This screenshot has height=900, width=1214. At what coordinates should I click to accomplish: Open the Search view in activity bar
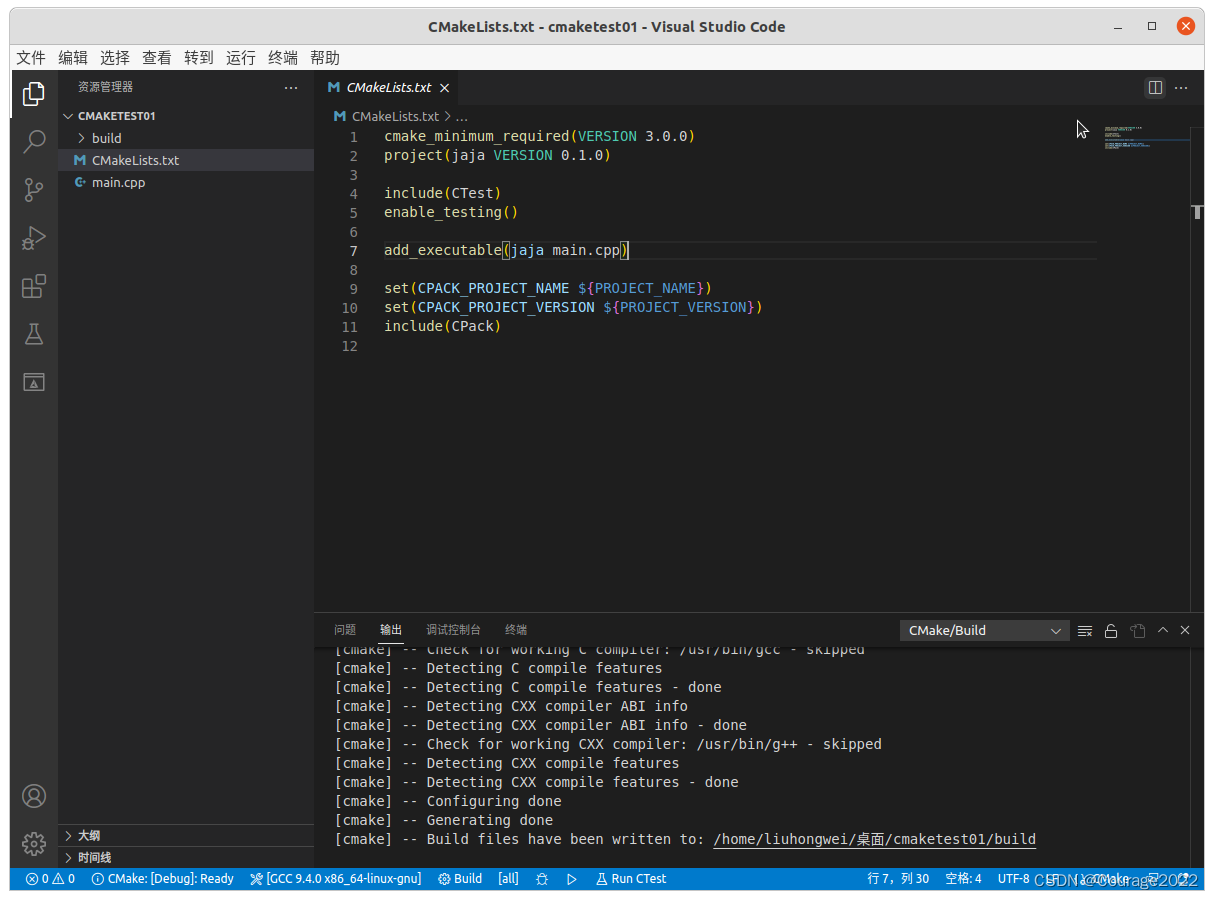(x=34, y=141)
